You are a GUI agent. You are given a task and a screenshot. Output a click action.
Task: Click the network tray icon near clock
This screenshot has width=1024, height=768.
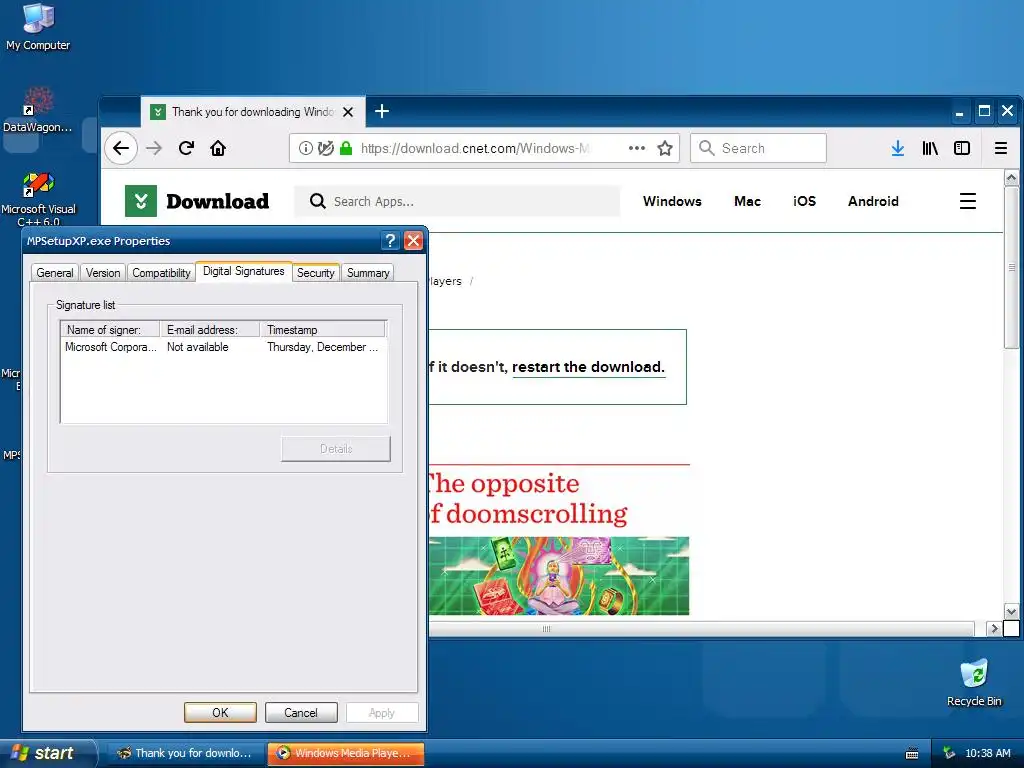coord(949,753)
